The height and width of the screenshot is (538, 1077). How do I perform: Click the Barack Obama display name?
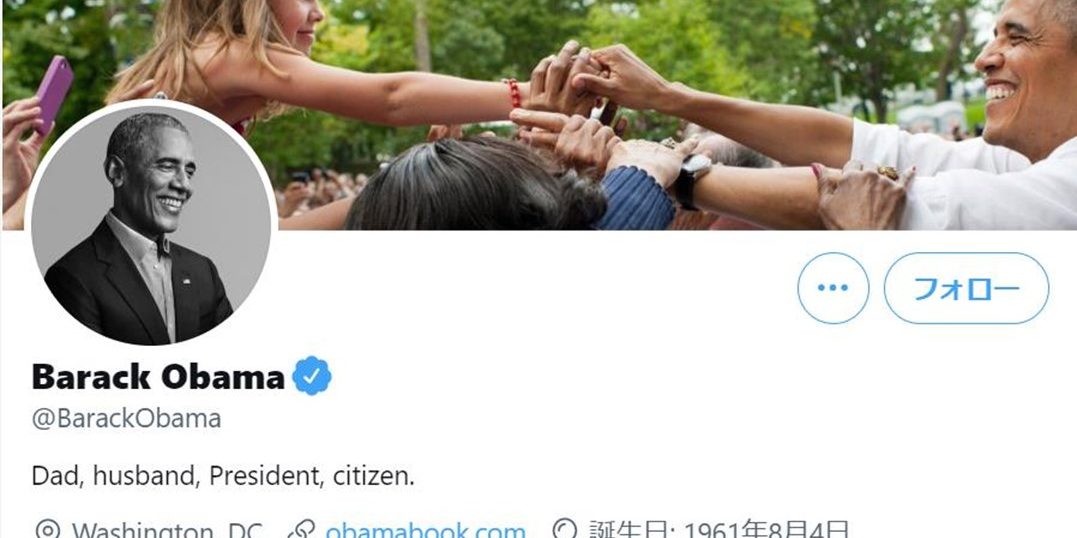[158, 377]
